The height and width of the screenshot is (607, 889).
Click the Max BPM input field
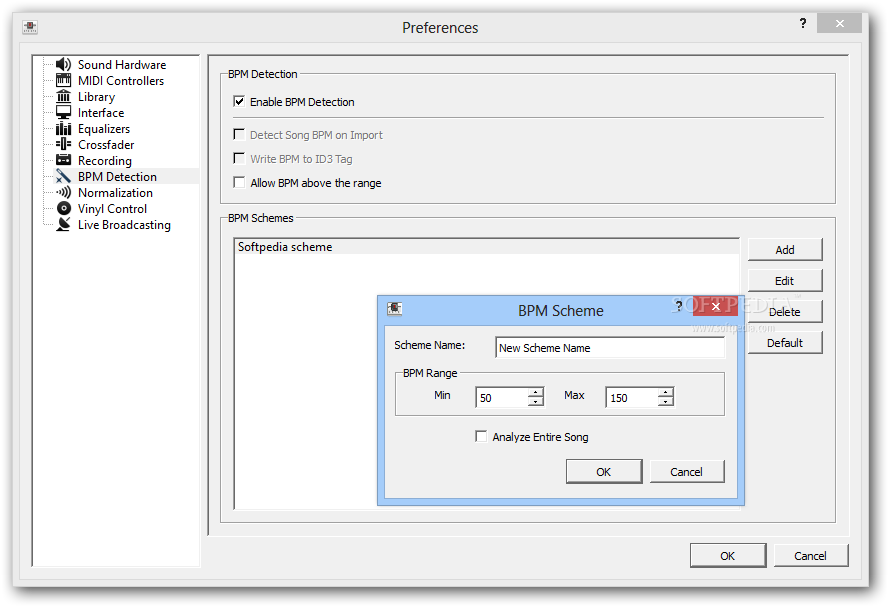632,397
